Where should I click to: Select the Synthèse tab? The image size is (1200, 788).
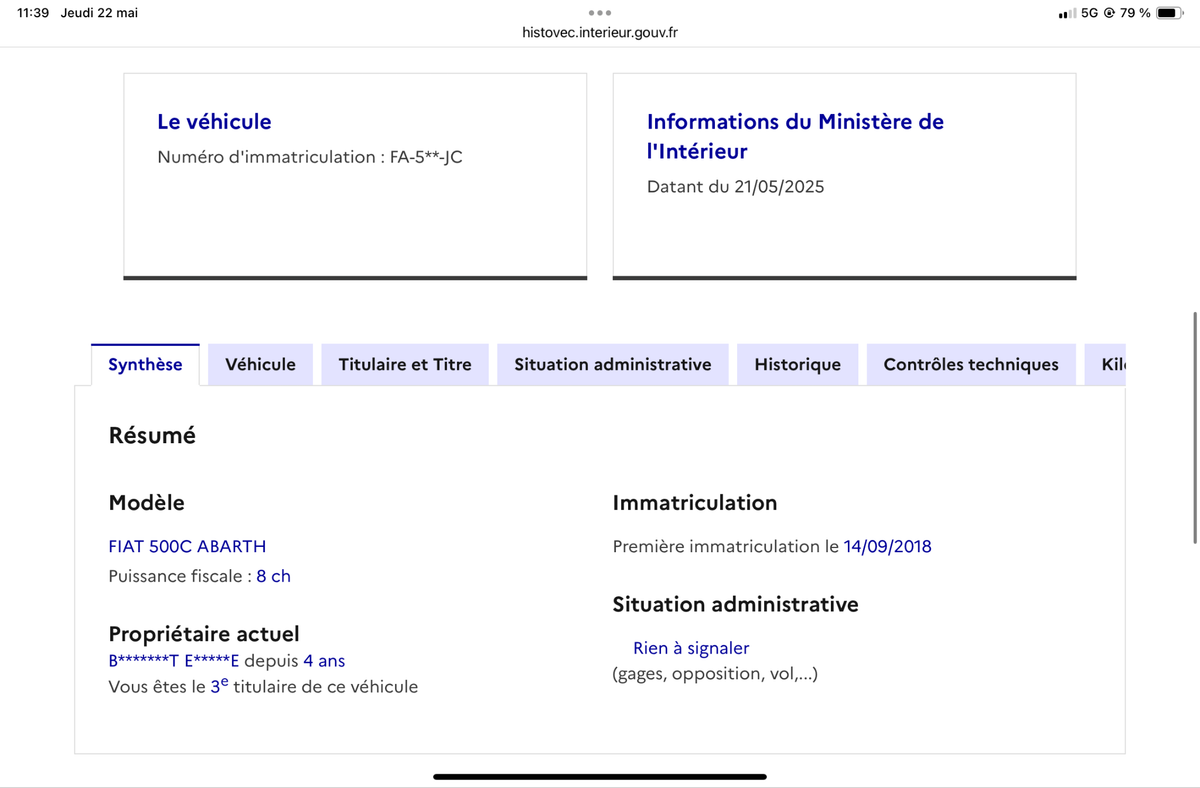tap(145, 365)
